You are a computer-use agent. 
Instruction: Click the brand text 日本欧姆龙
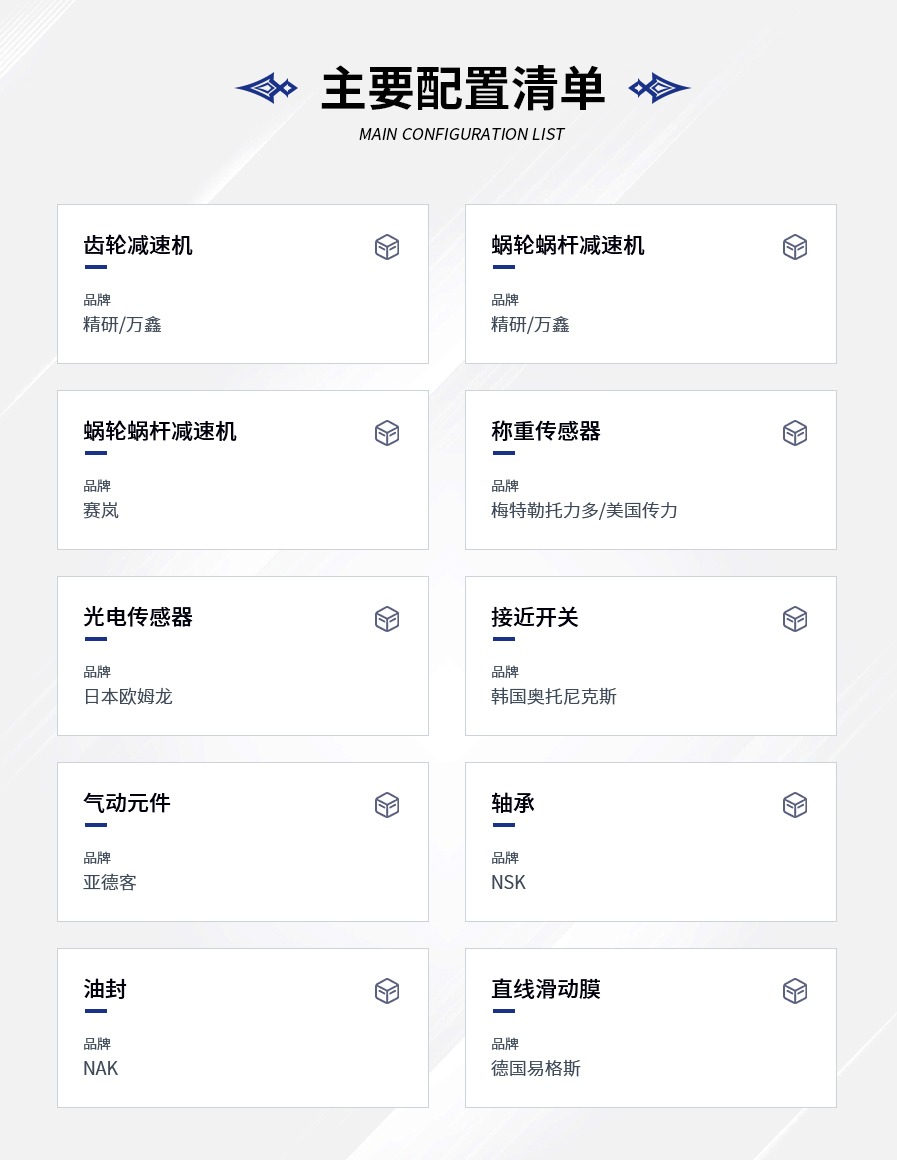tap(128, 696)
